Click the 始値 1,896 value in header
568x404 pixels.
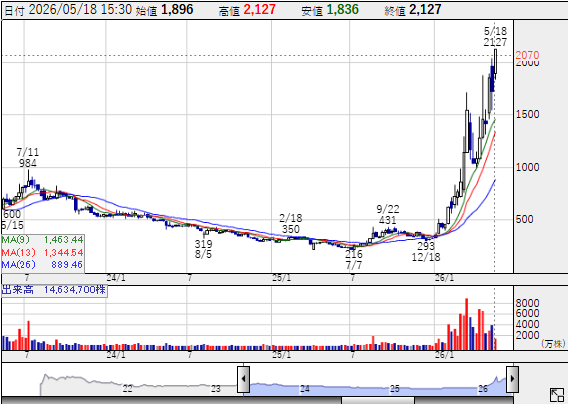pyautogui.click(x=164, y=10)
